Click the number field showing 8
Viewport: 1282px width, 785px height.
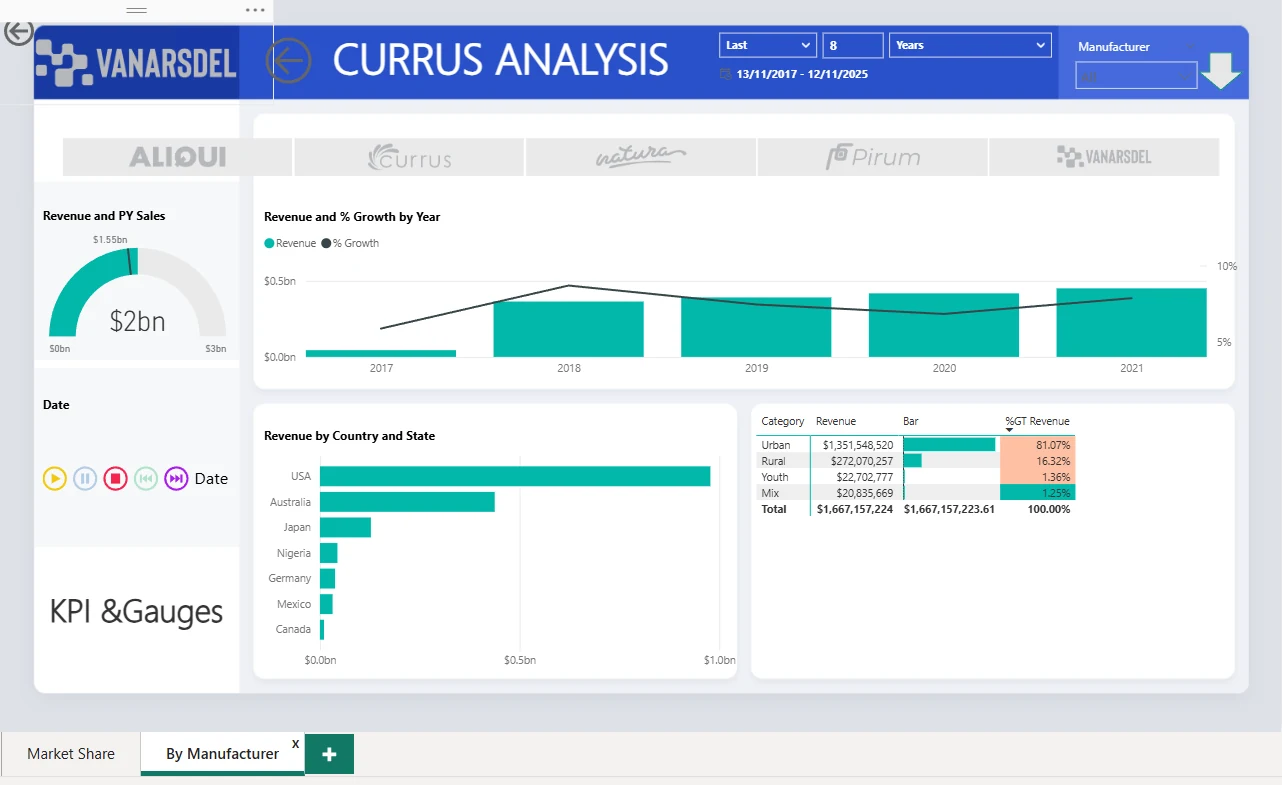(x=853, y=45)
